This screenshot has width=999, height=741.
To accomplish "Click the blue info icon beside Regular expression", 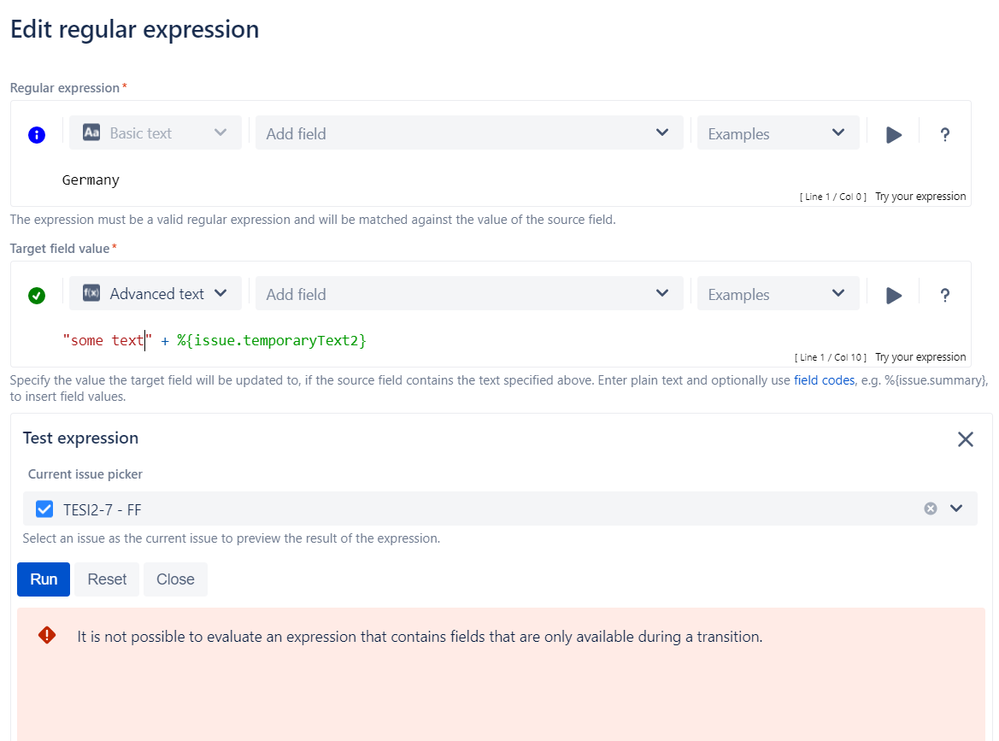I will (x=37, y=134).
